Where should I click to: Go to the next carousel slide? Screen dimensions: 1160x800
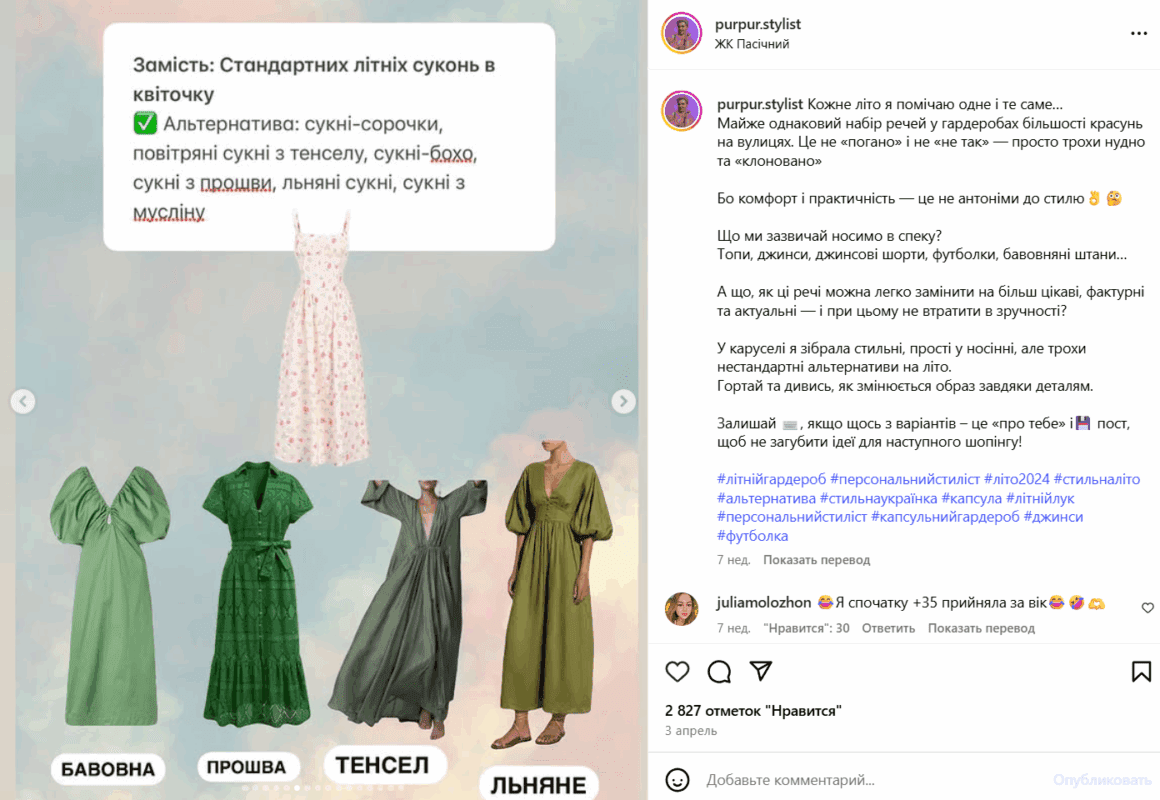tap(623, 401)
